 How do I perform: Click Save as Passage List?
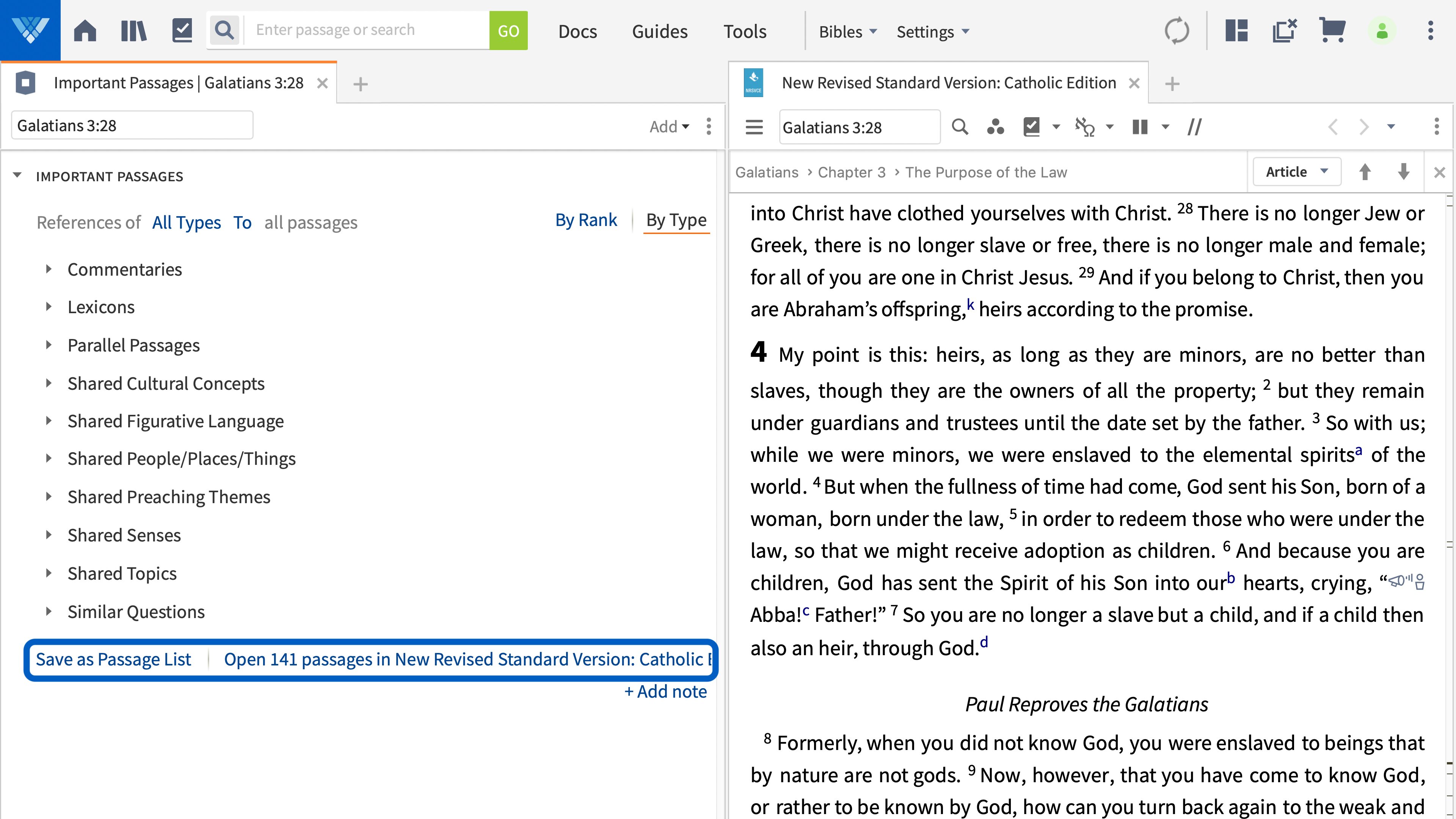click(x=113, y=660)
